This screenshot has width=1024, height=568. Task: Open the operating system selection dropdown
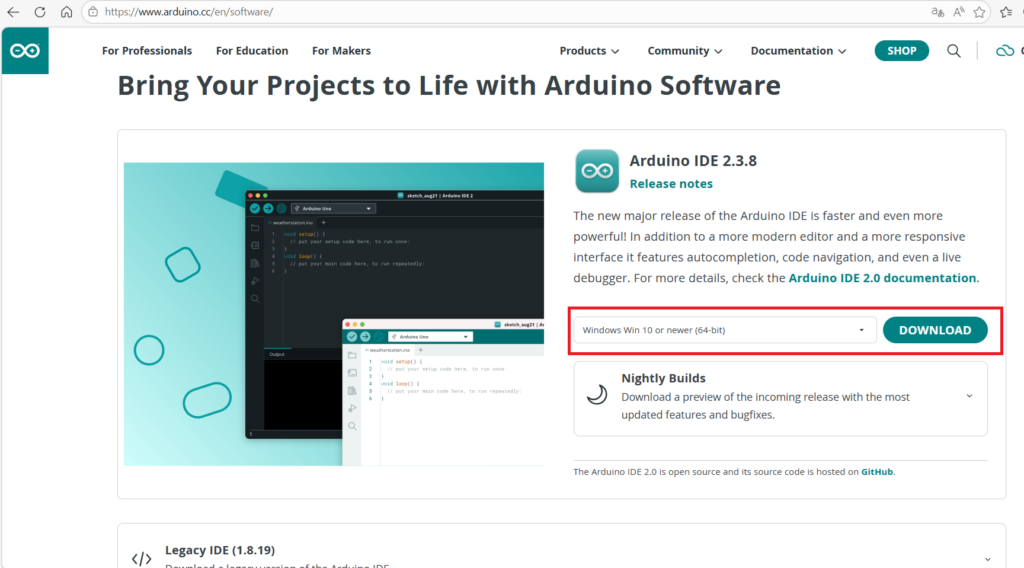pos(724,330)
